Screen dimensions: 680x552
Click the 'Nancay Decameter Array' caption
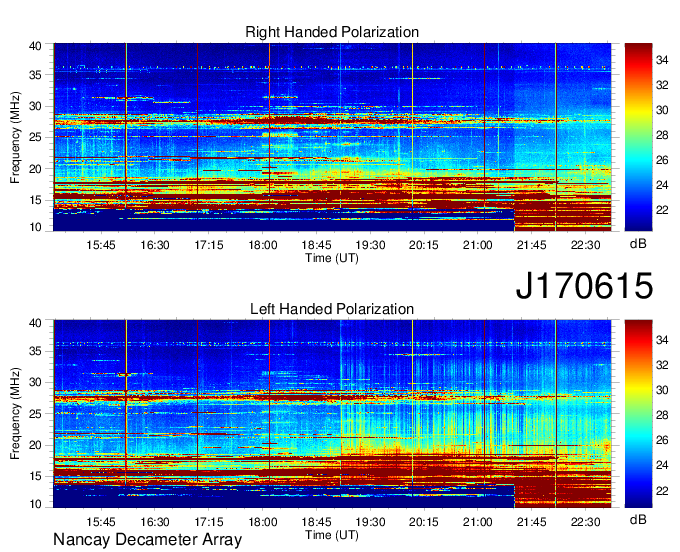(x=147, y=539)
